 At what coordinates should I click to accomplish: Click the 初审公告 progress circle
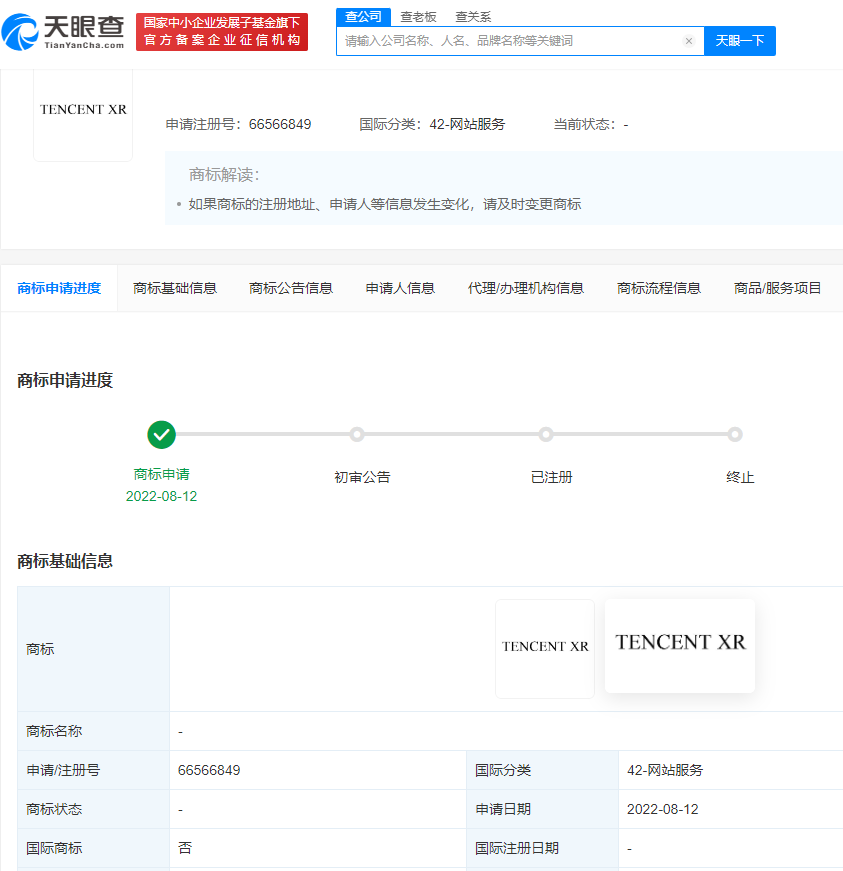(357, 434)
